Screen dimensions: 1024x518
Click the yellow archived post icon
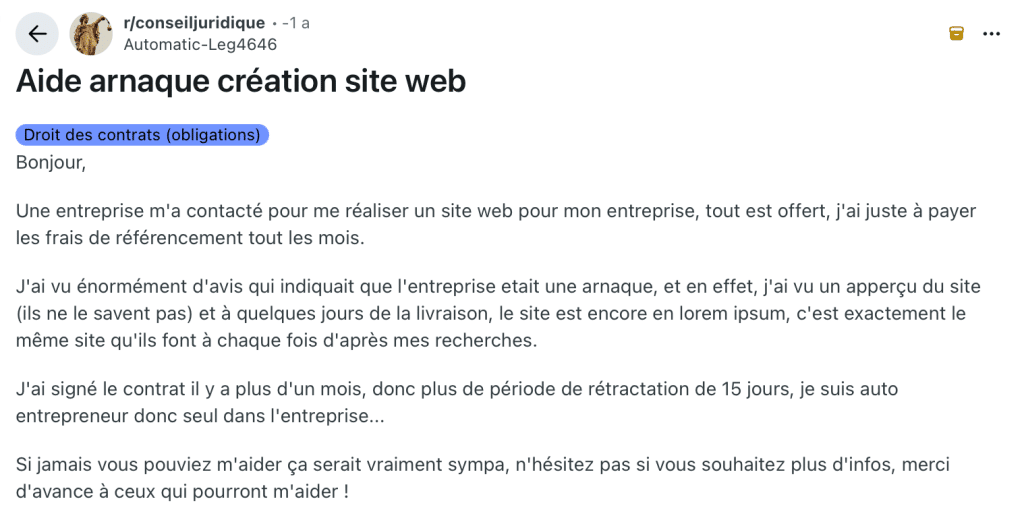click(956, 34)
